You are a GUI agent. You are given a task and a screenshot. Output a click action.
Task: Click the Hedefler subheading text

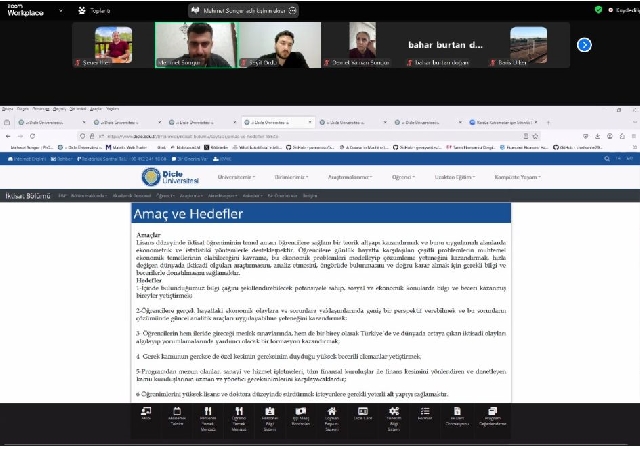pos(149,280)
